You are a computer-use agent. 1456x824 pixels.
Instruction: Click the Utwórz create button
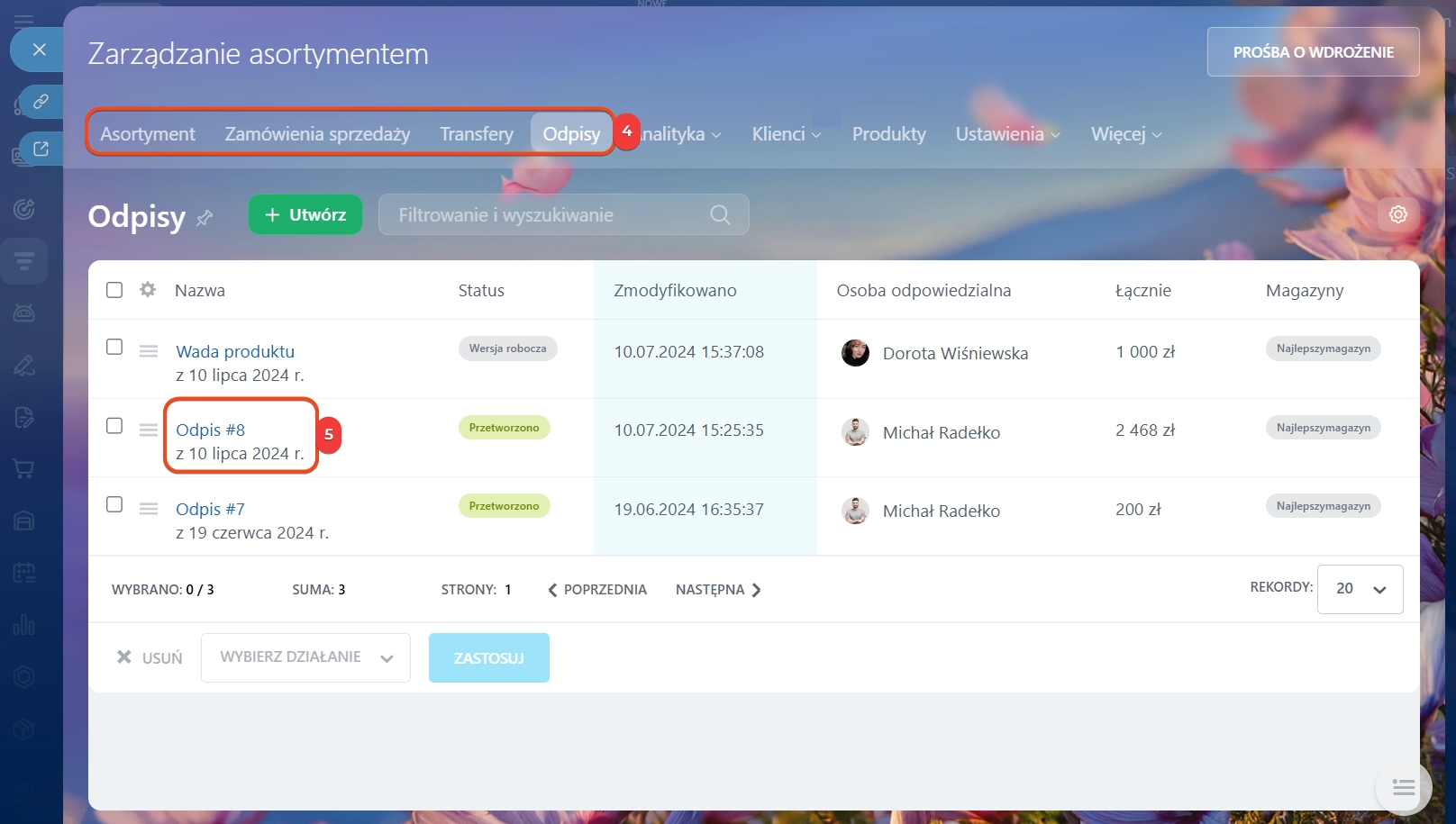pos(305,214)
